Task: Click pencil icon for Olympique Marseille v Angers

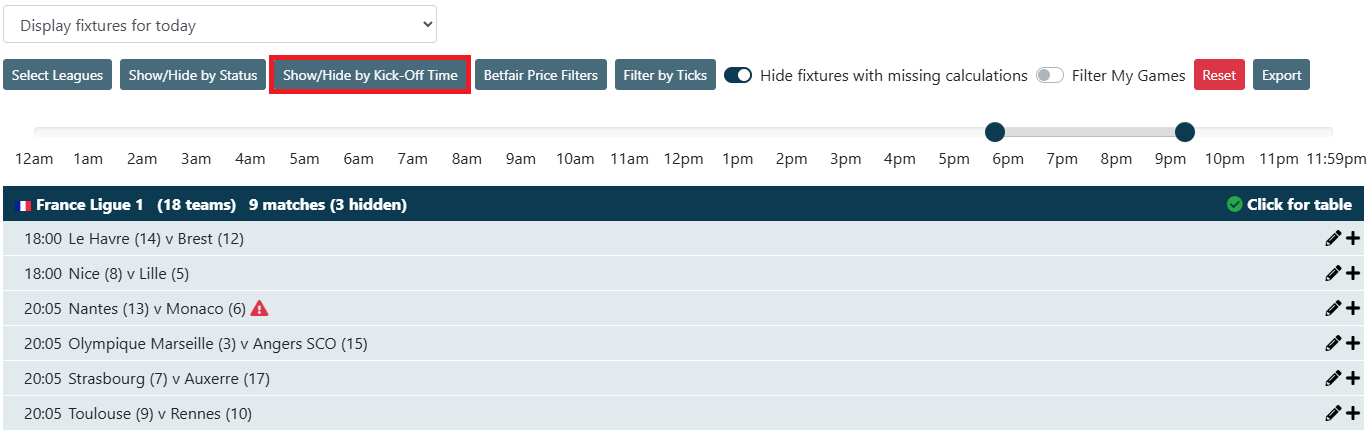Action: (x=1333, y=343)
